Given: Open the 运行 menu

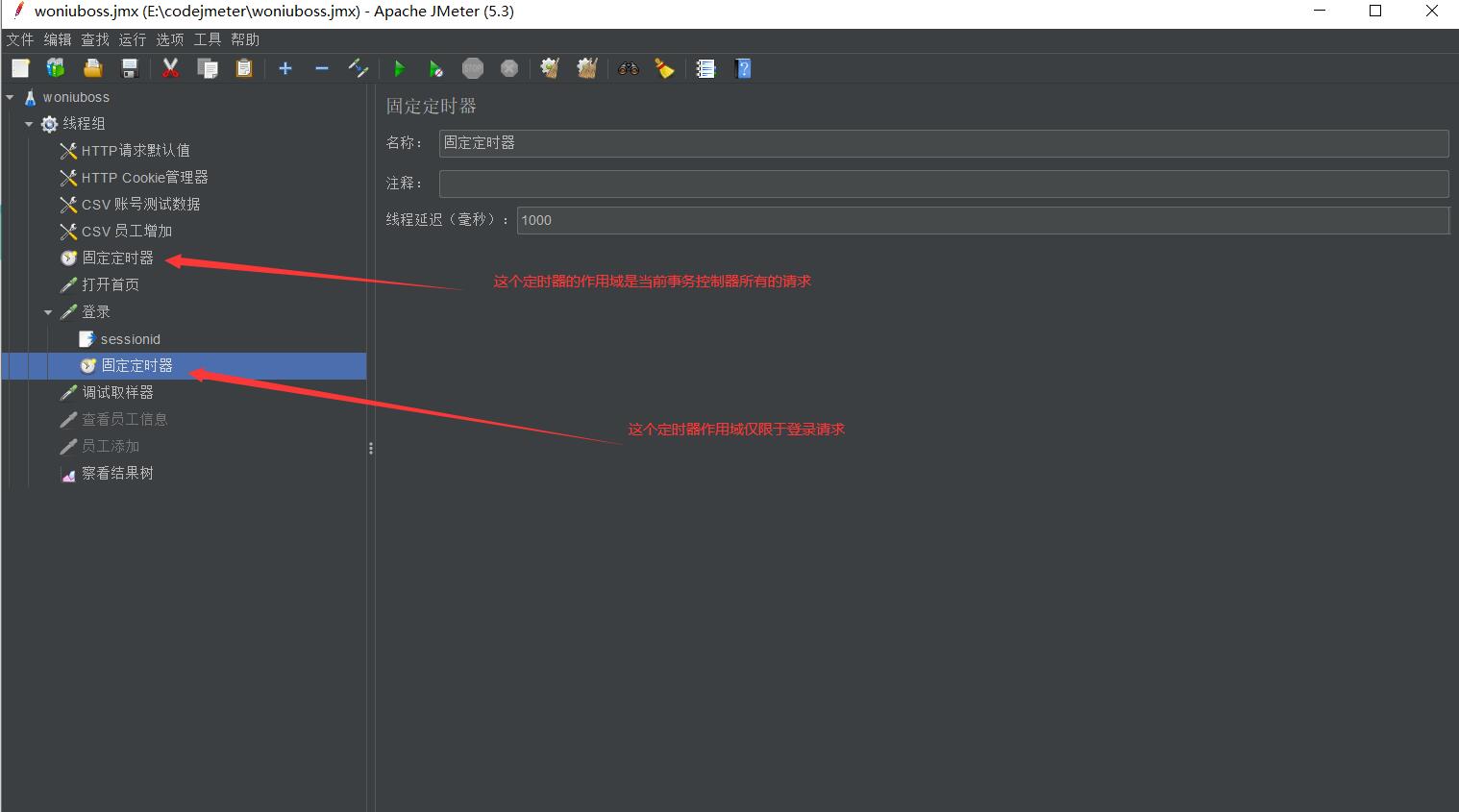Looking at the screenshot, I should click(133, 39).
